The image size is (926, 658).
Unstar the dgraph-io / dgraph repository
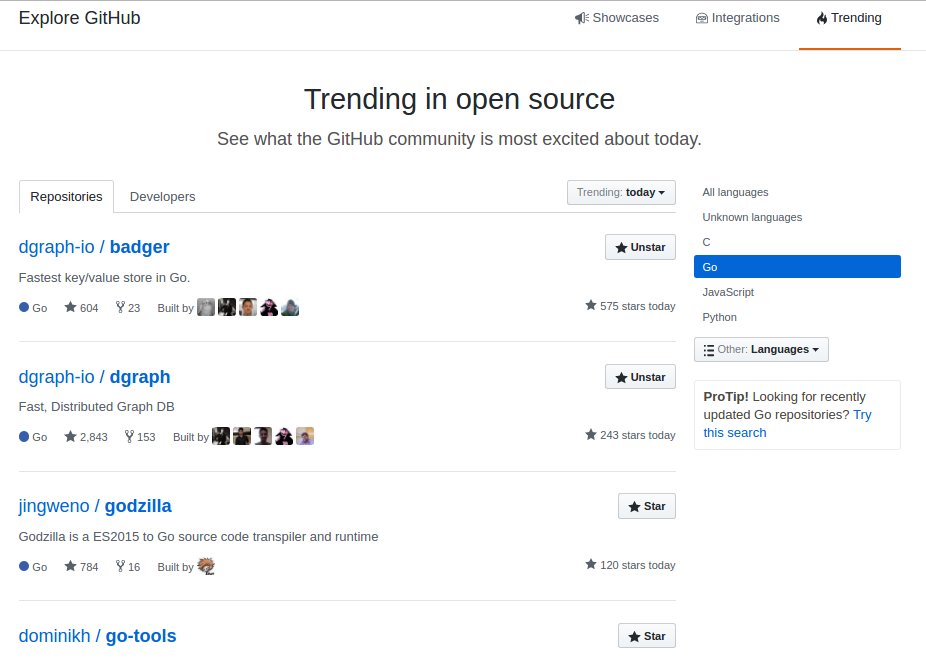pos(640,377)
